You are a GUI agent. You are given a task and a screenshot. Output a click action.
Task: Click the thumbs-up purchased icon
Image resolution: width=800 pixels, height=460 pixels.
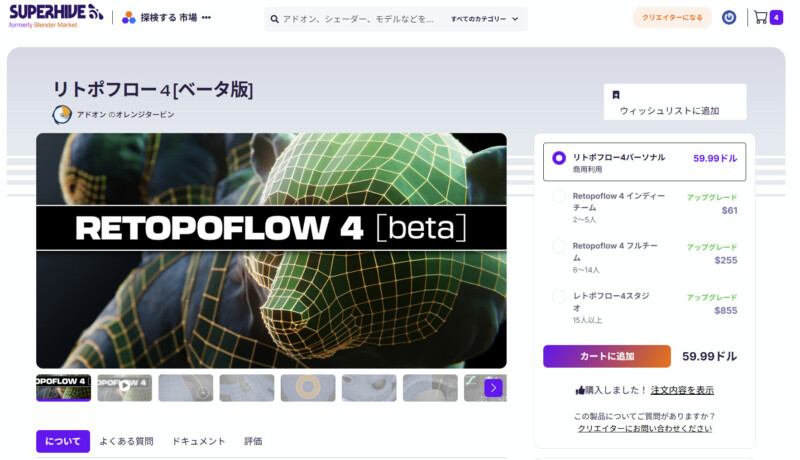[x=580, y=391]
